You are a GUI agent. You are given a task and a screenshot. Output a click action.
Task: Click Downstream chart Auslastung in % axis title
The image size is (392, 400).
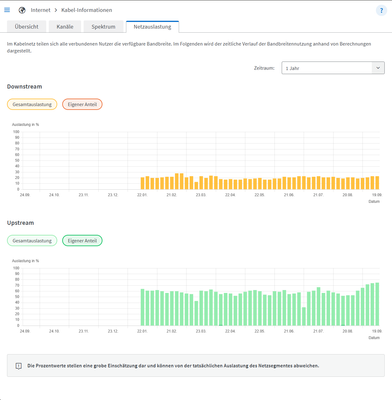click(x=25, y=125)
